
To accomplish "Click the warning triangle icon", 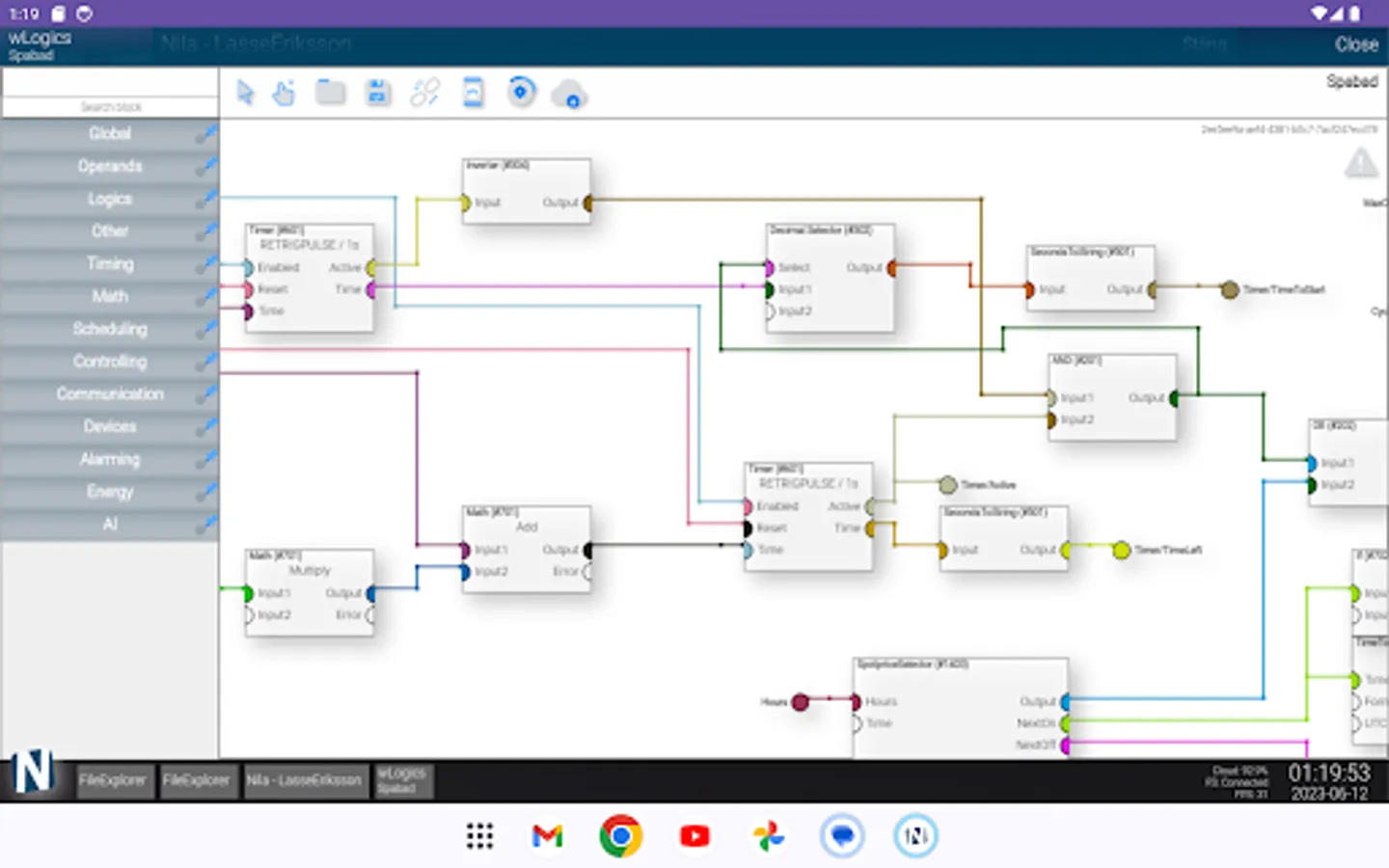I will (1361, 163).
